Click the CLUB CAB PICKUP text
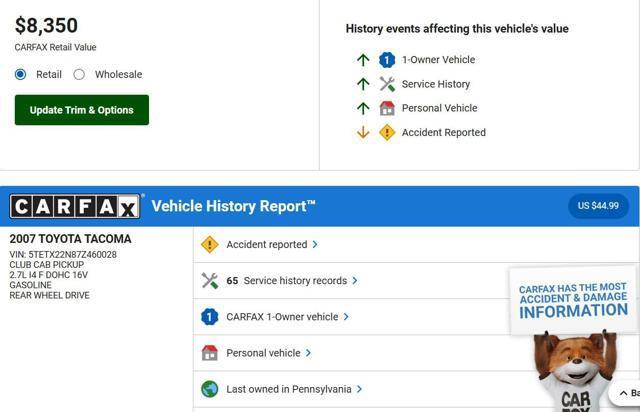 tap(47, 265)
